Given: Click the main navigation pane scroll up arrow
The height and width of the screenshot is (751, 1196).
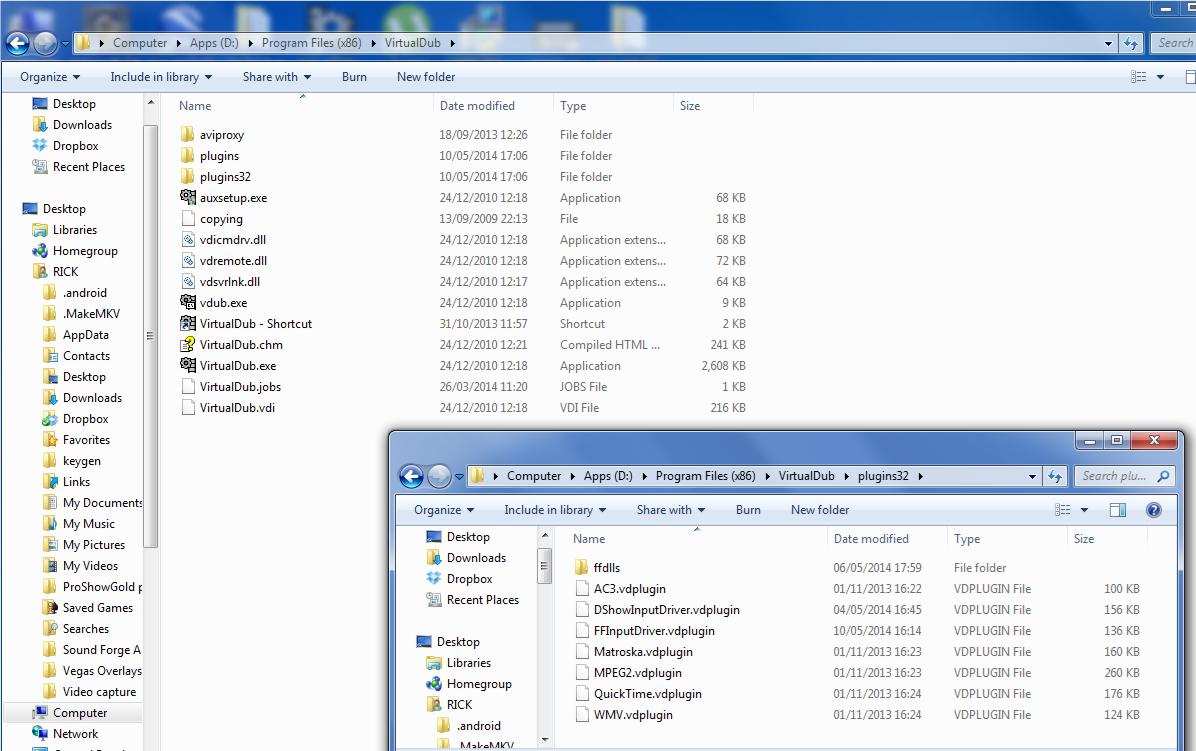Looking at the screenshot, I should click(150, 102).
